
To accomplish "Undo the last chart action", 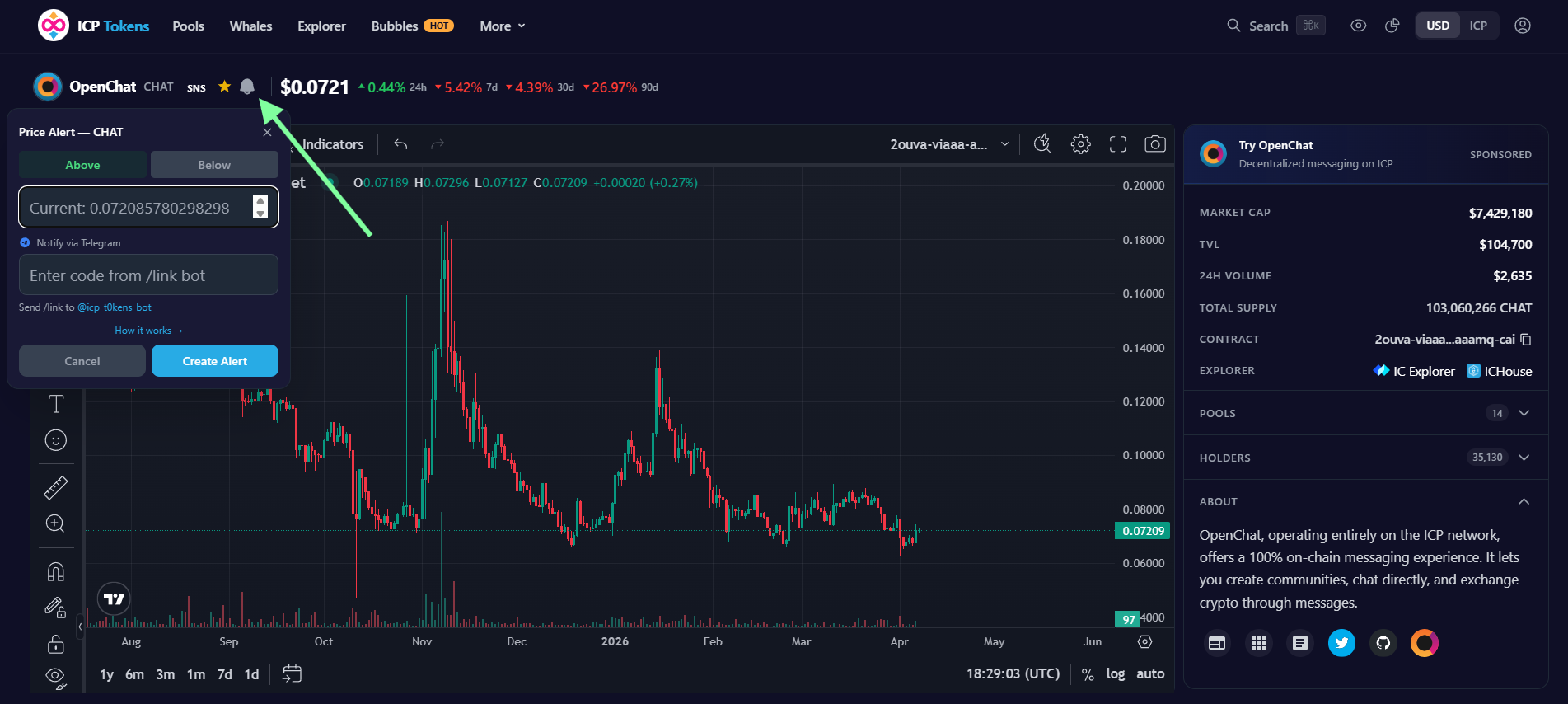I will [x=400, y=144].
